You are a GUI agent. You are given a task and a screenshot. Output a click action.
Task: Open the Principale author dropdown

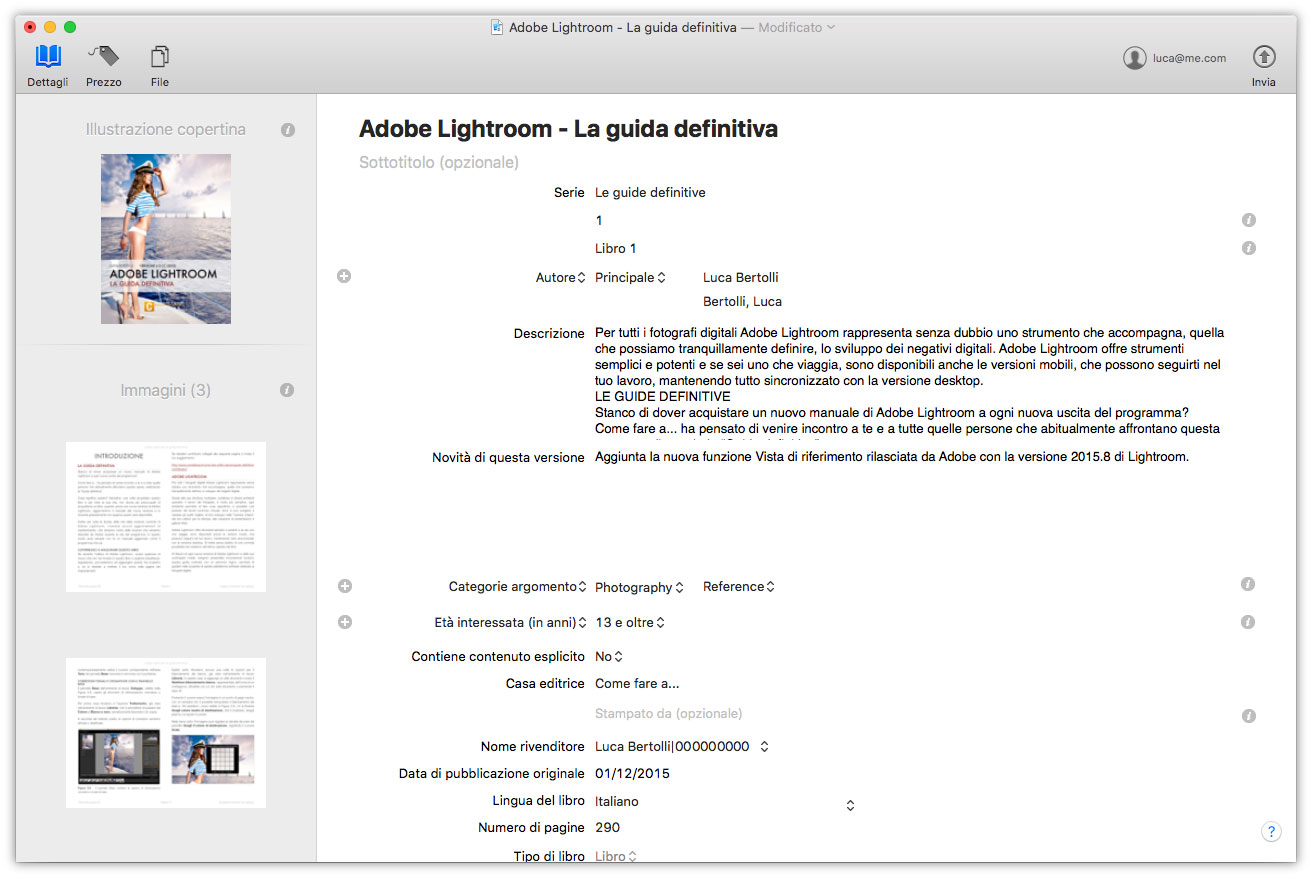click(x=630, y=278)
